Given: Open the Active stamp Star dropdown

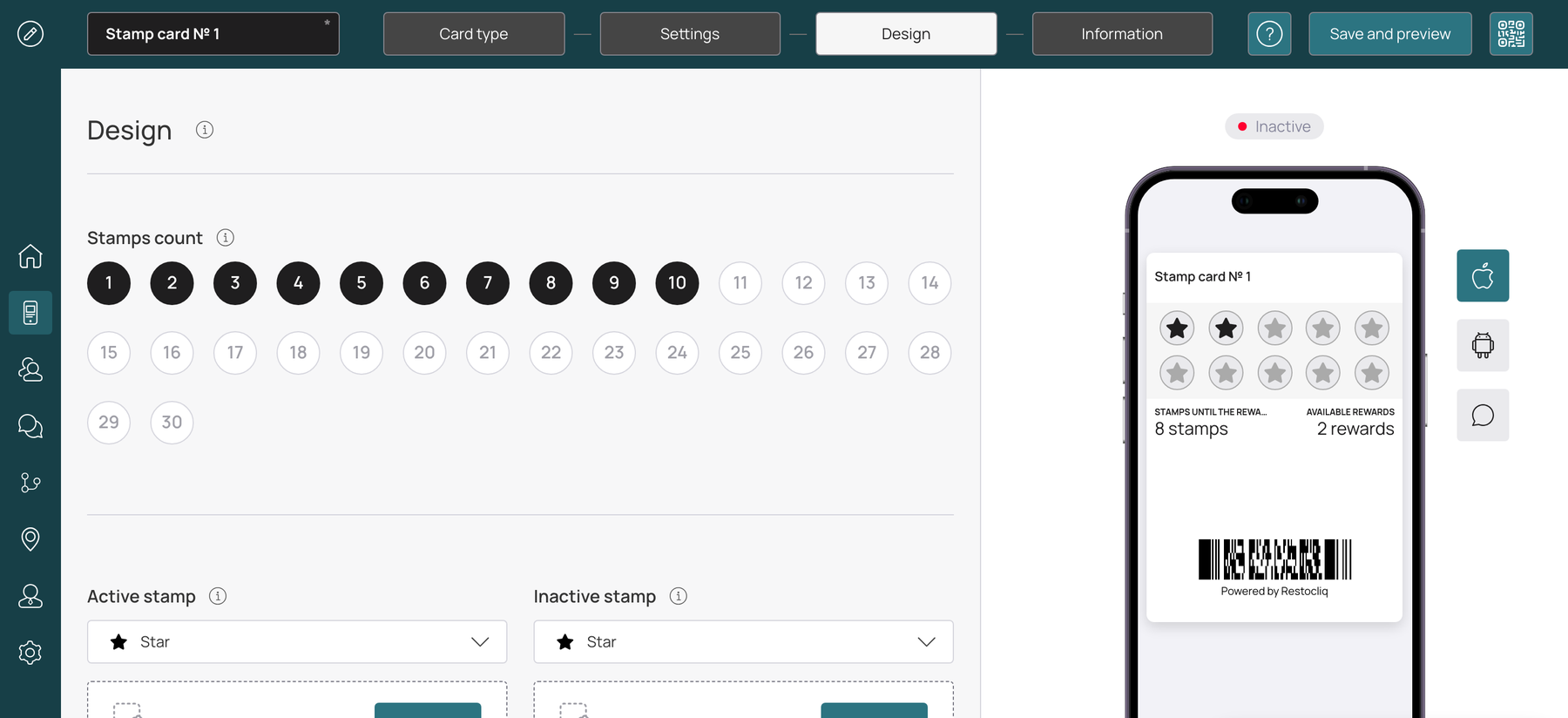Looking at the screenshot, I should point(297,642).
